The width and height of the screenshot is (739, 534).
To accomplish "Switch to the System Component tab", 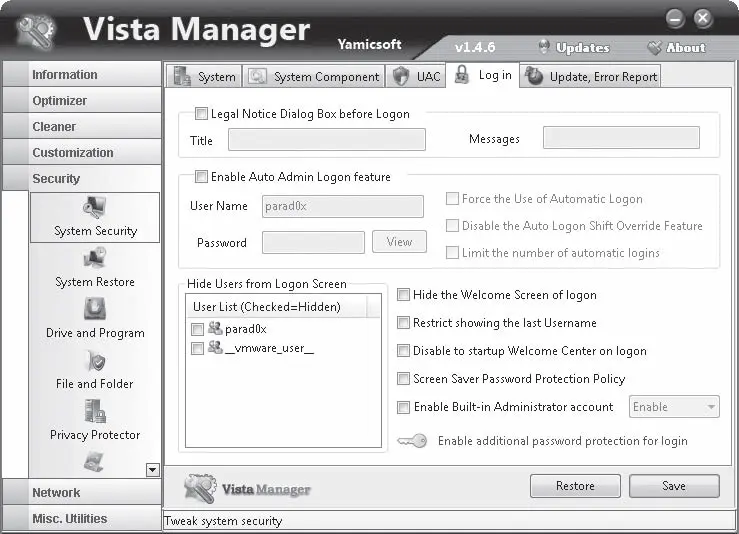I will tap(314, 77).
